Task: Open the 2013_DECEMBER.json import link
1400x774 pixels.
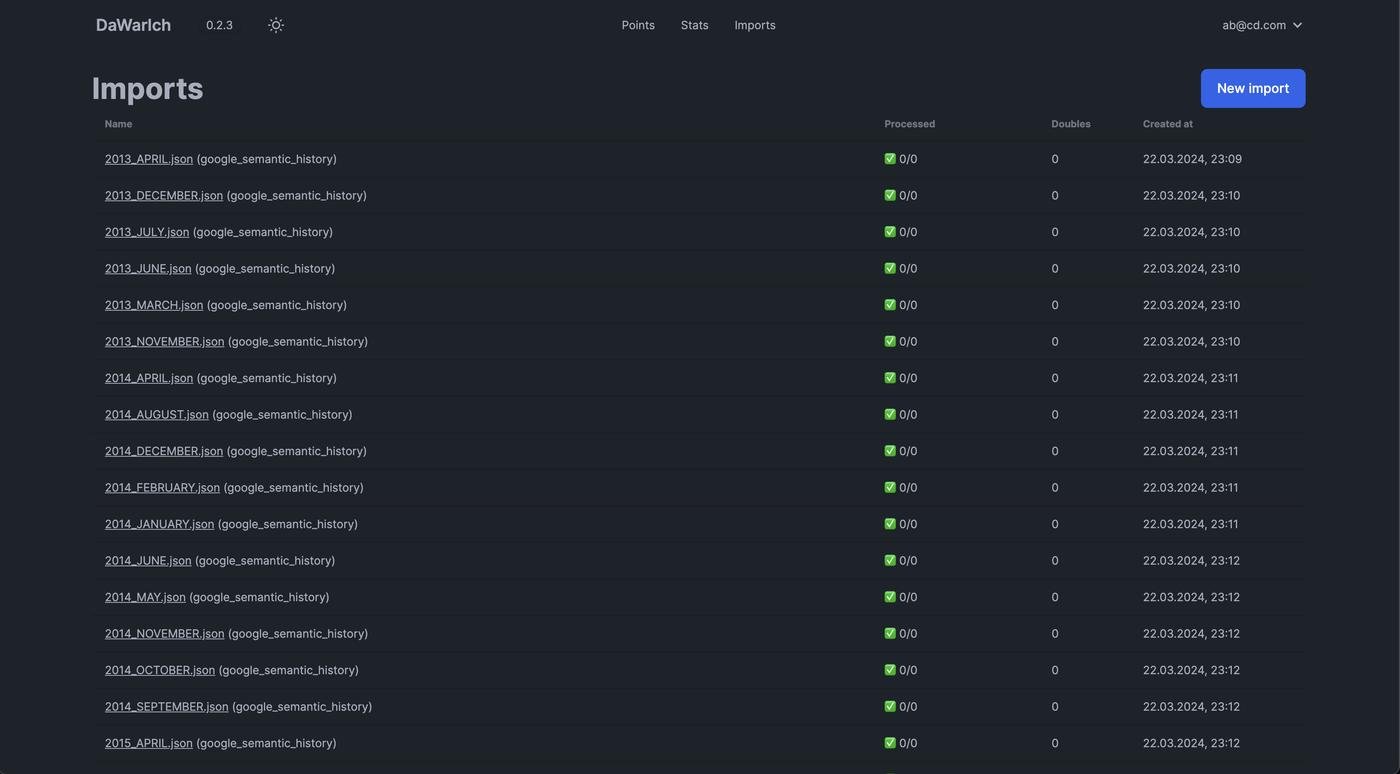Action: pos(164,195)
